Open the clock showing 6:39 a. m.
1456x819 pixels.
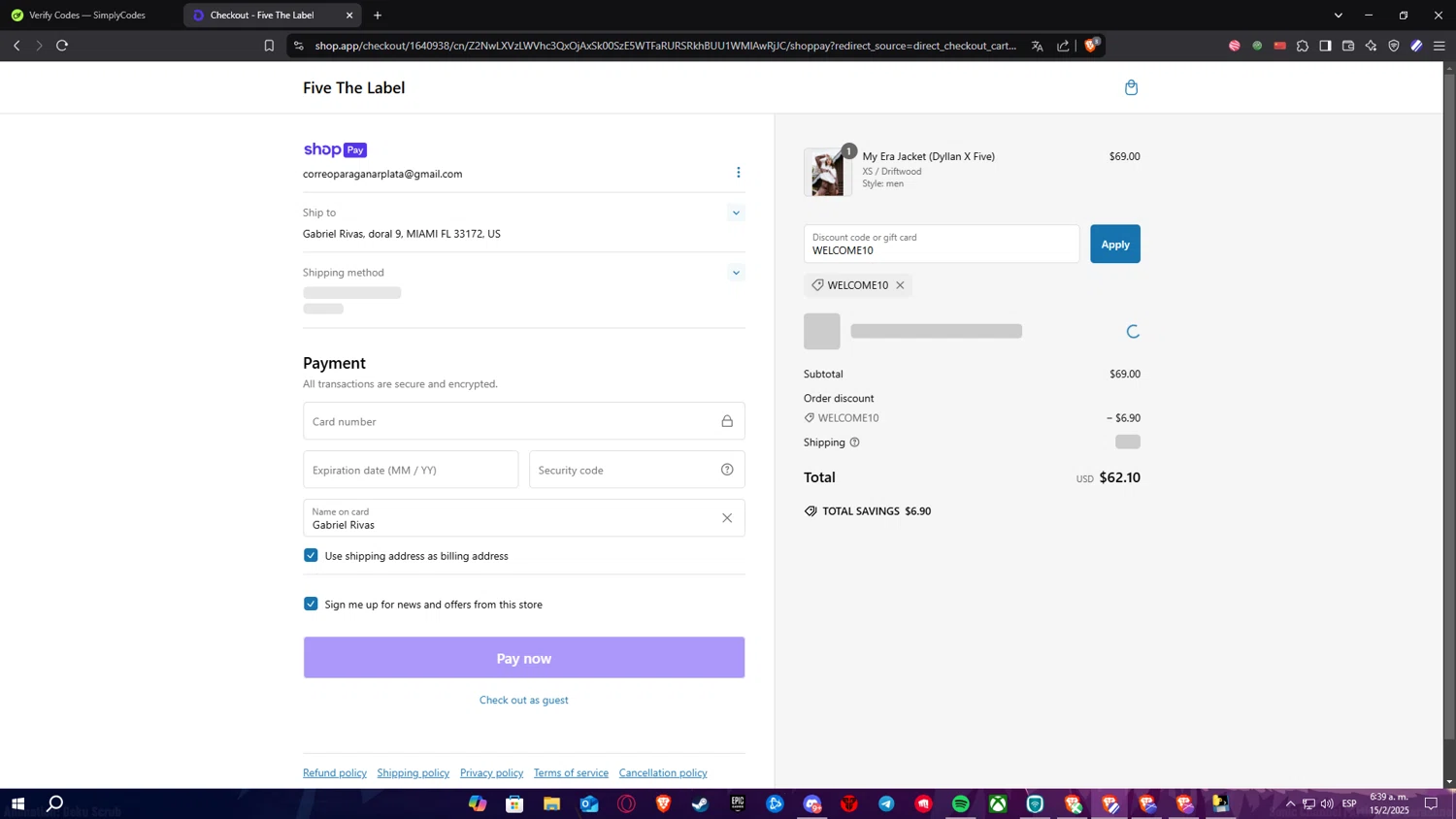[1389, 803]
